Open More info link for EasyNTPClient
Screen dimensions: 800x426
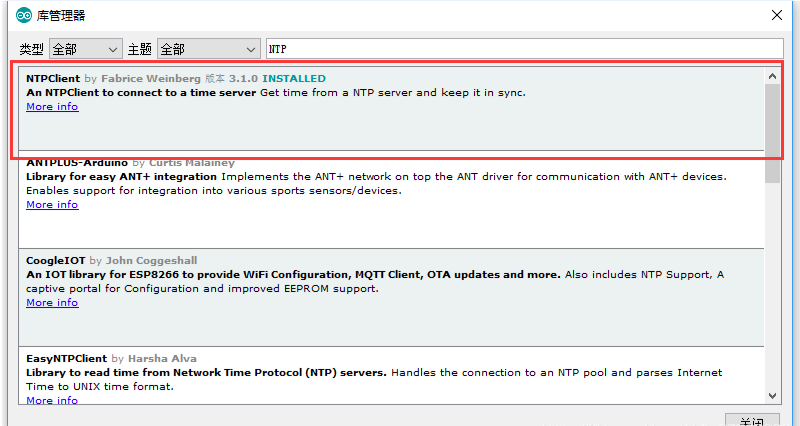(x=52, y=400)
